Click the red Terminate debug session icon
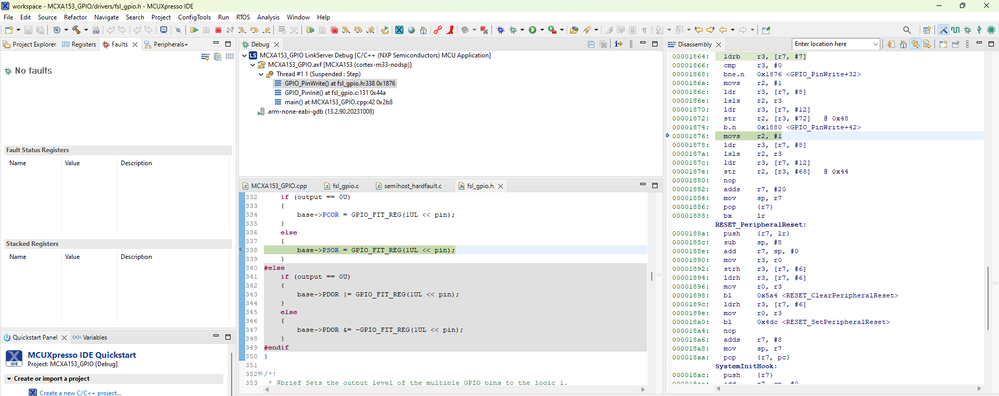 (218, 30)
